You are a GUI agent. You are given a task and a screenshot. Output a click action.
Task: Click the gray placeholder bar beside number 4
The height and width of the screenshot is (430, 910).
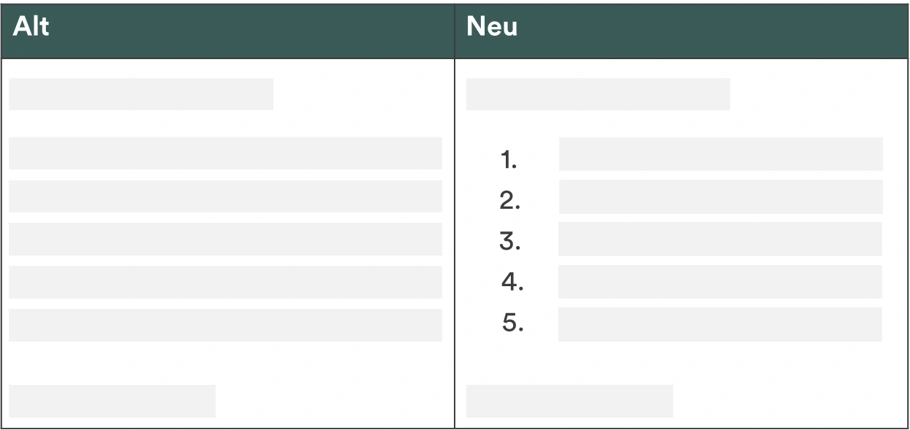(720, 282)
